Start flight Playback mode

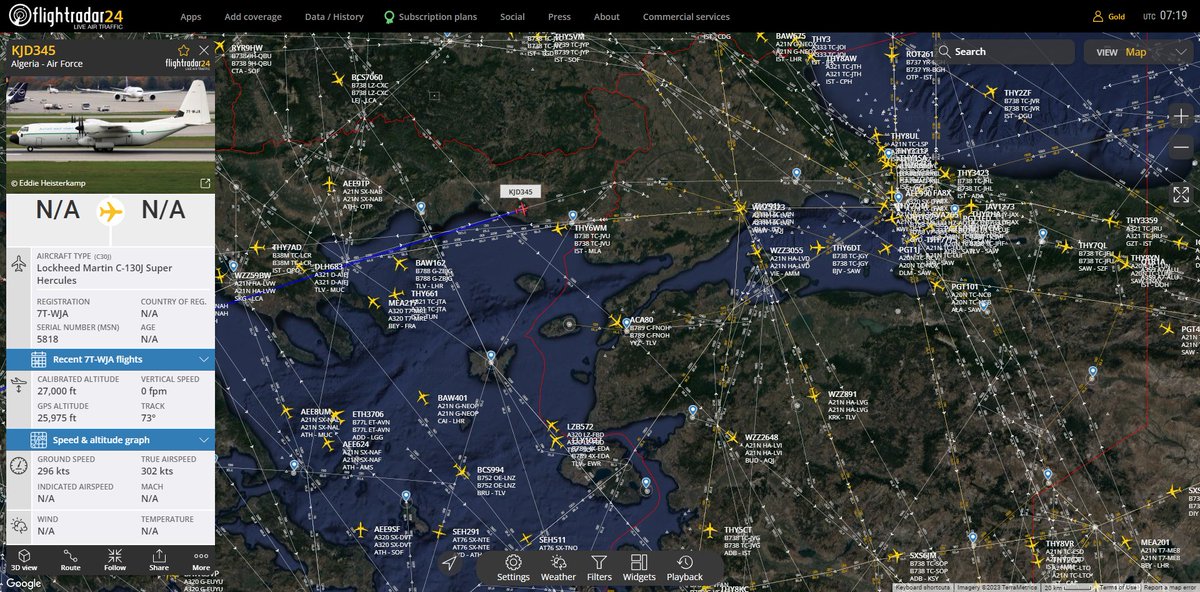pos(685,568)
